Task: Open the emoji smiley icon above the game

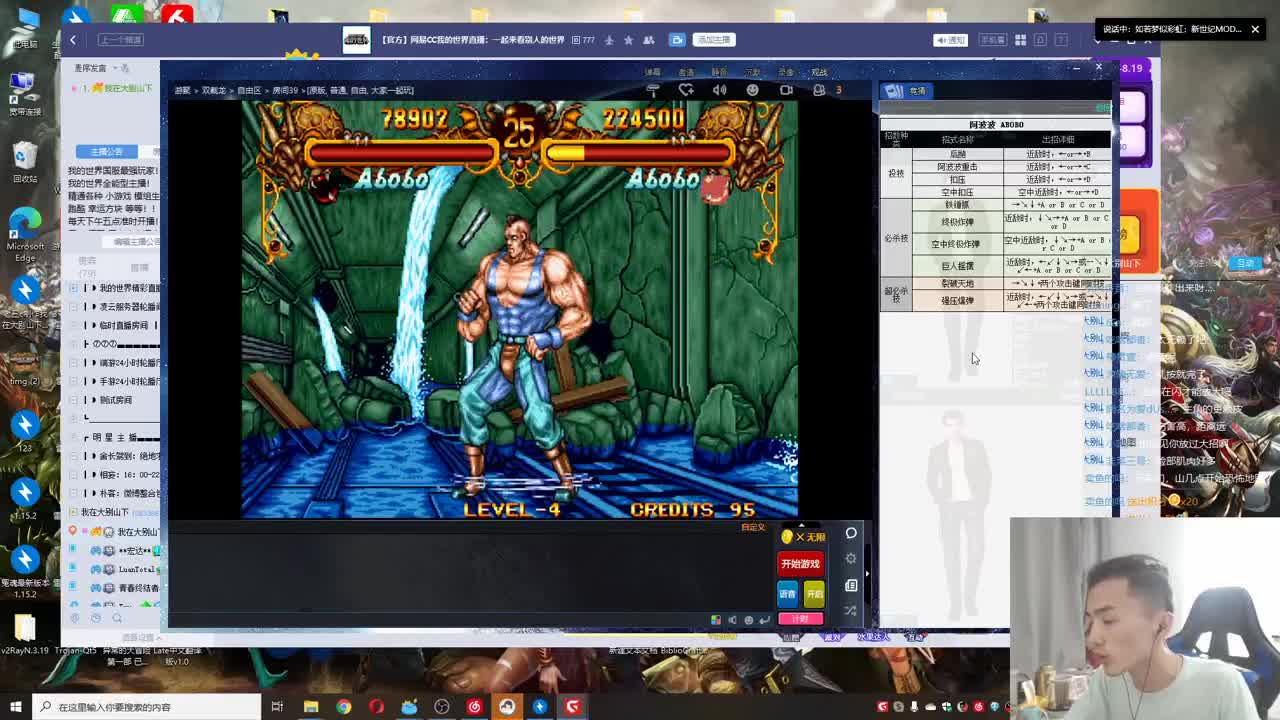Action: pyautogui.click(x=752, y=90)
